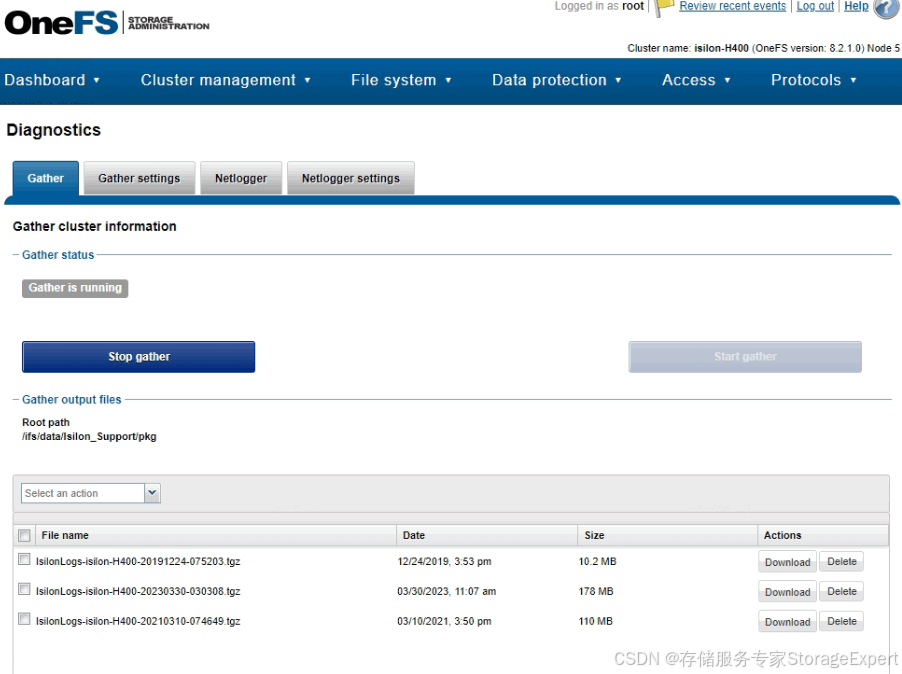Open the Protocols menu

point(813,80)
